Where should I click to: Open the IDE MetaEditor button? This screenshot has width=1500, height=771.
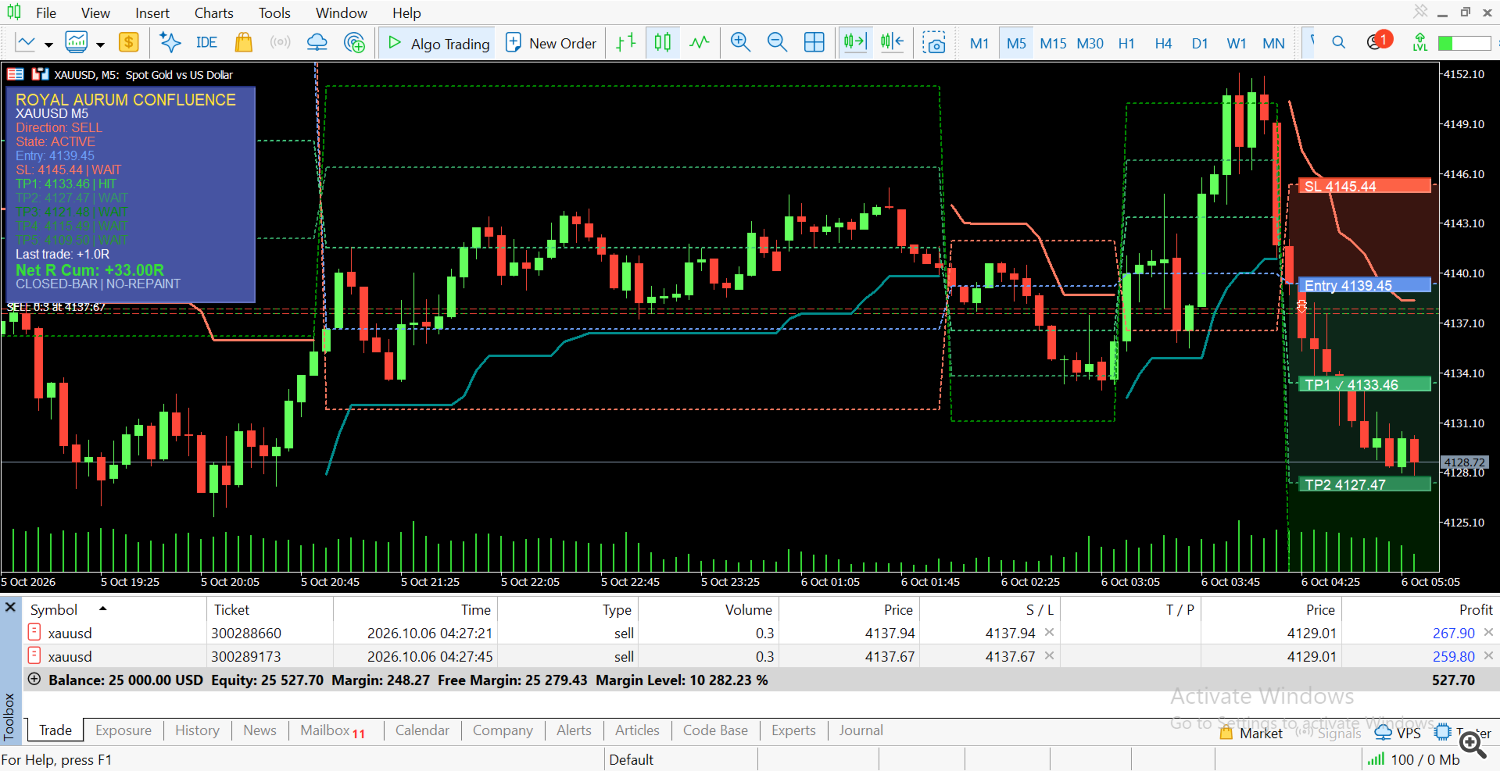[x=206, y=43]
